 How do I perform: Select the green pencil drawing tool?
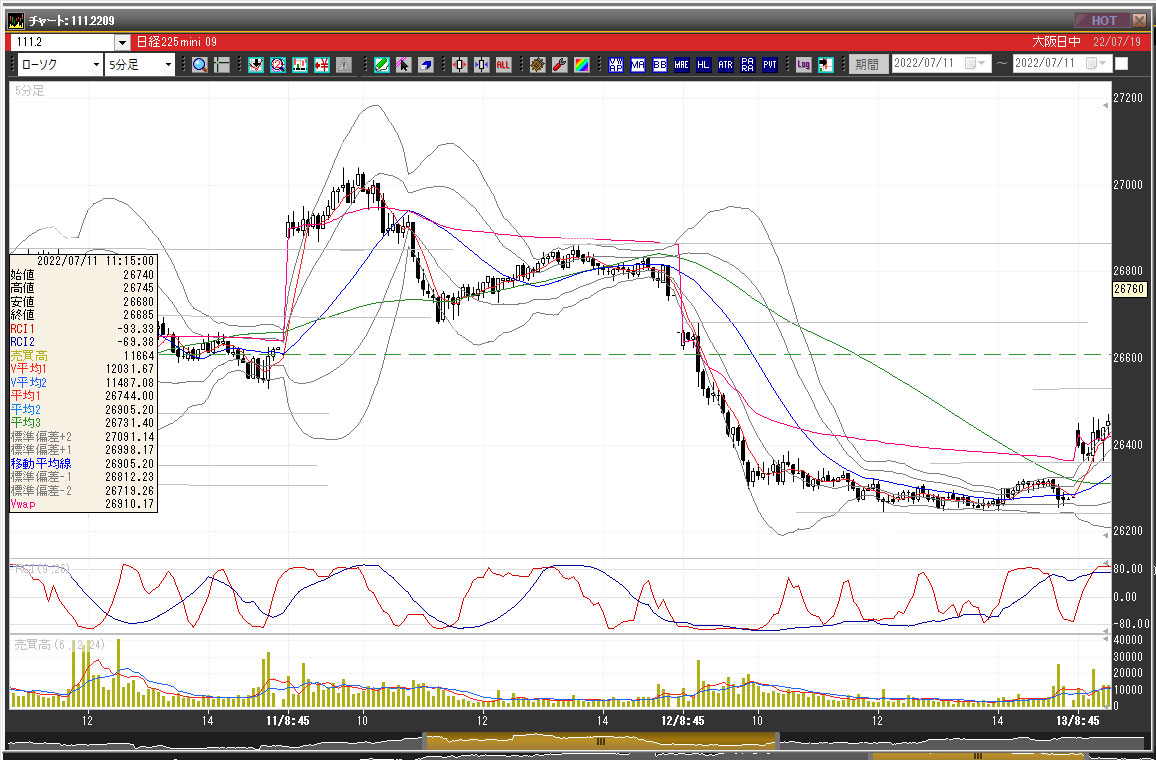381,65
